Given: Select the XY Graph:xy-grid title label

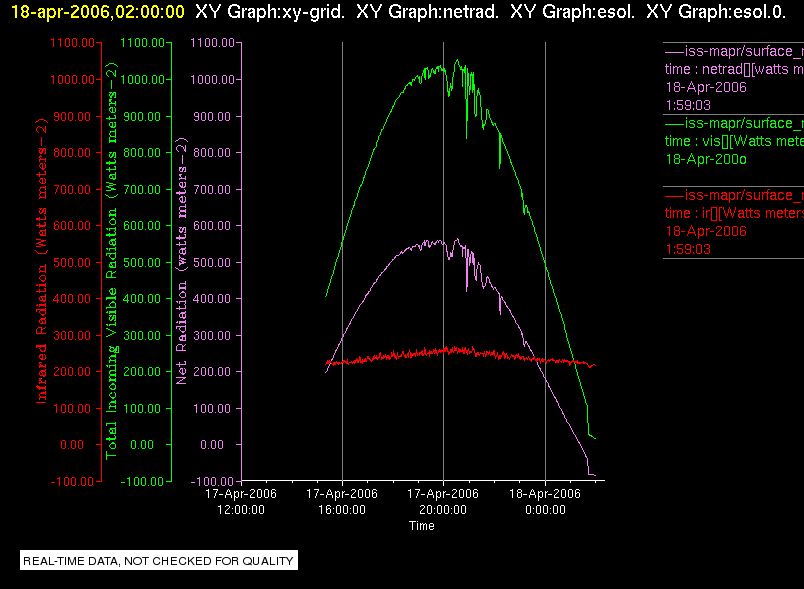Looking at the screenshot, I should (x=270, y=12).
